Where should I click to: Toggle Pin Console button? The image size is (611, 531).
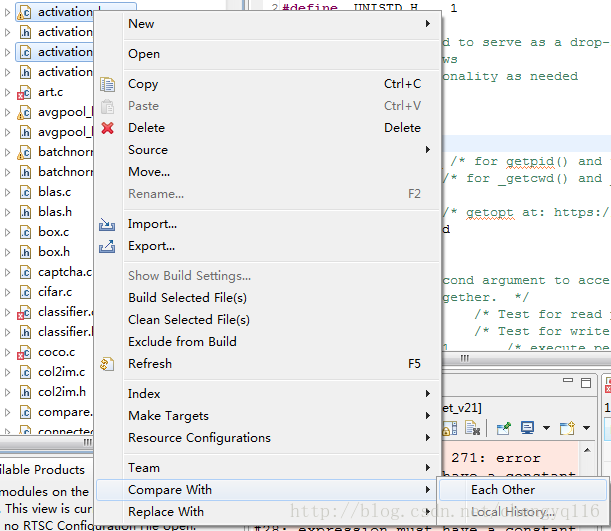(x=503, y=428)
